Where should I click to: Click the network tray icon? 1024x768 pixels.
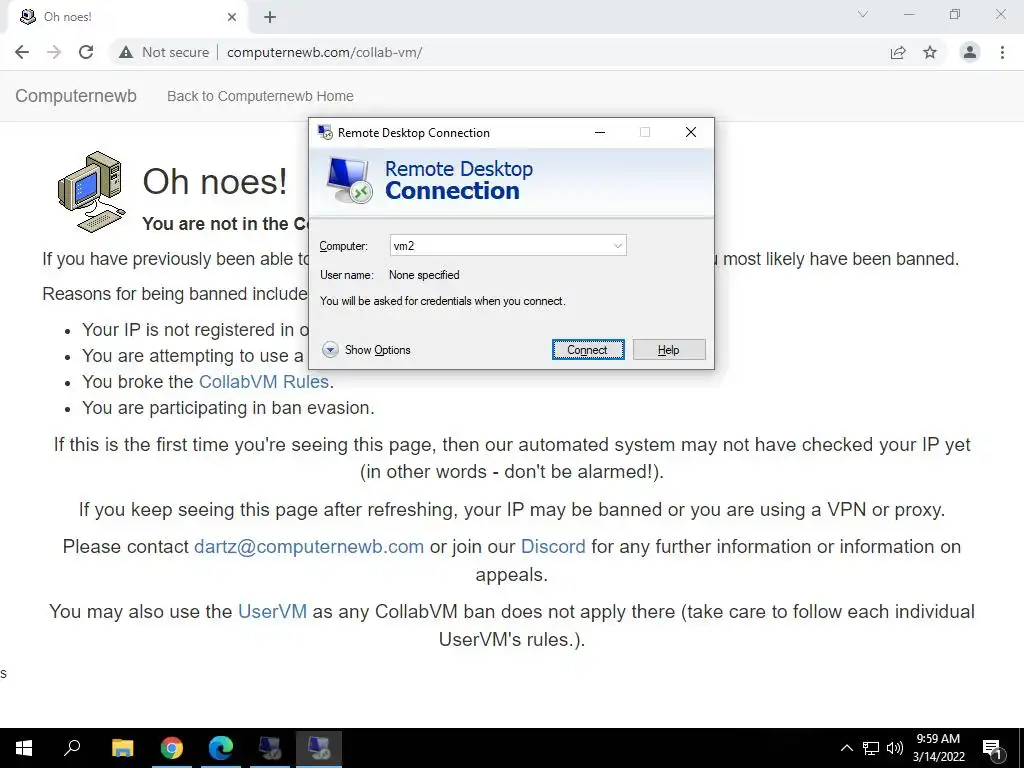[871, 748]
